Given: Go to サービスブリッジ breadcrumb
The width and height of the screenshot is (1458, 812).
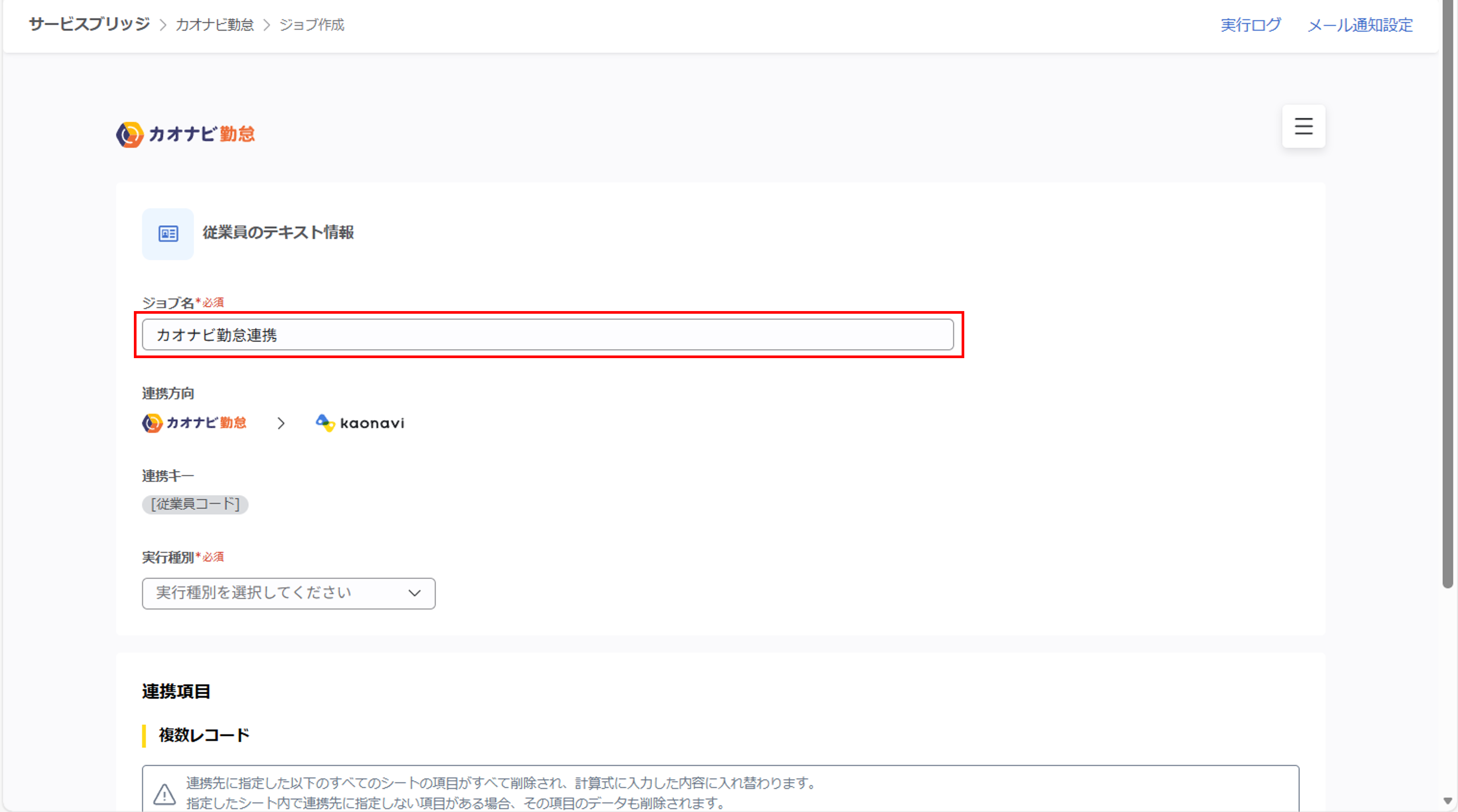Looking at the screenshot, I should (89, 24).
